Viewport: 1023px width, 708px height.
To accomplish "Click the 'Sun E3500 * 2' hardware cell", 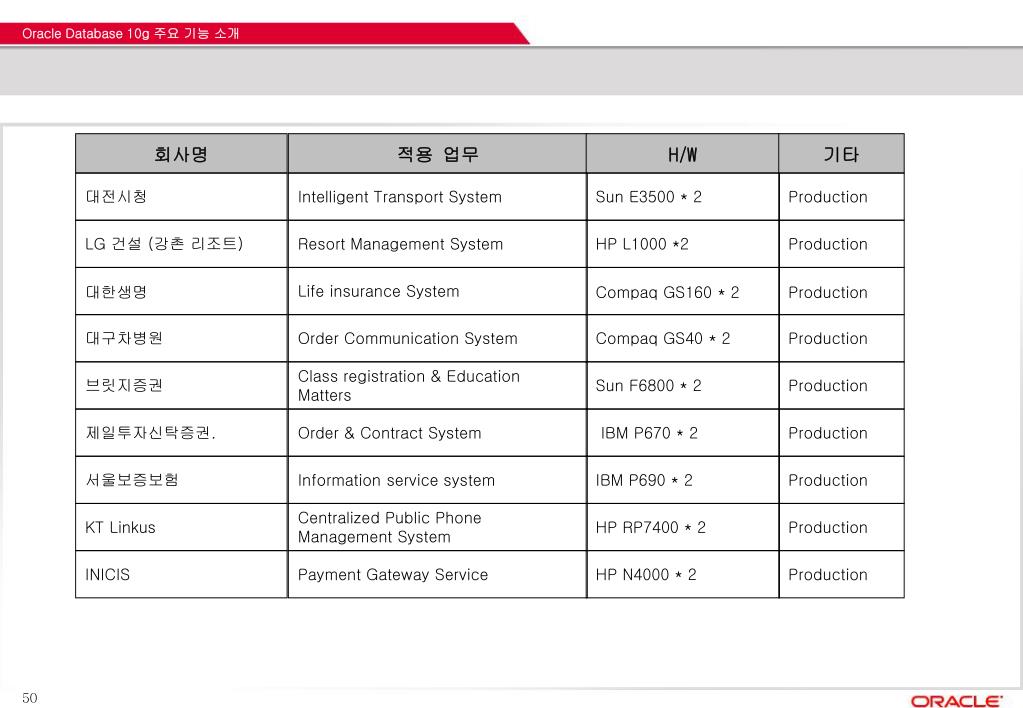I will click(682, 197).
